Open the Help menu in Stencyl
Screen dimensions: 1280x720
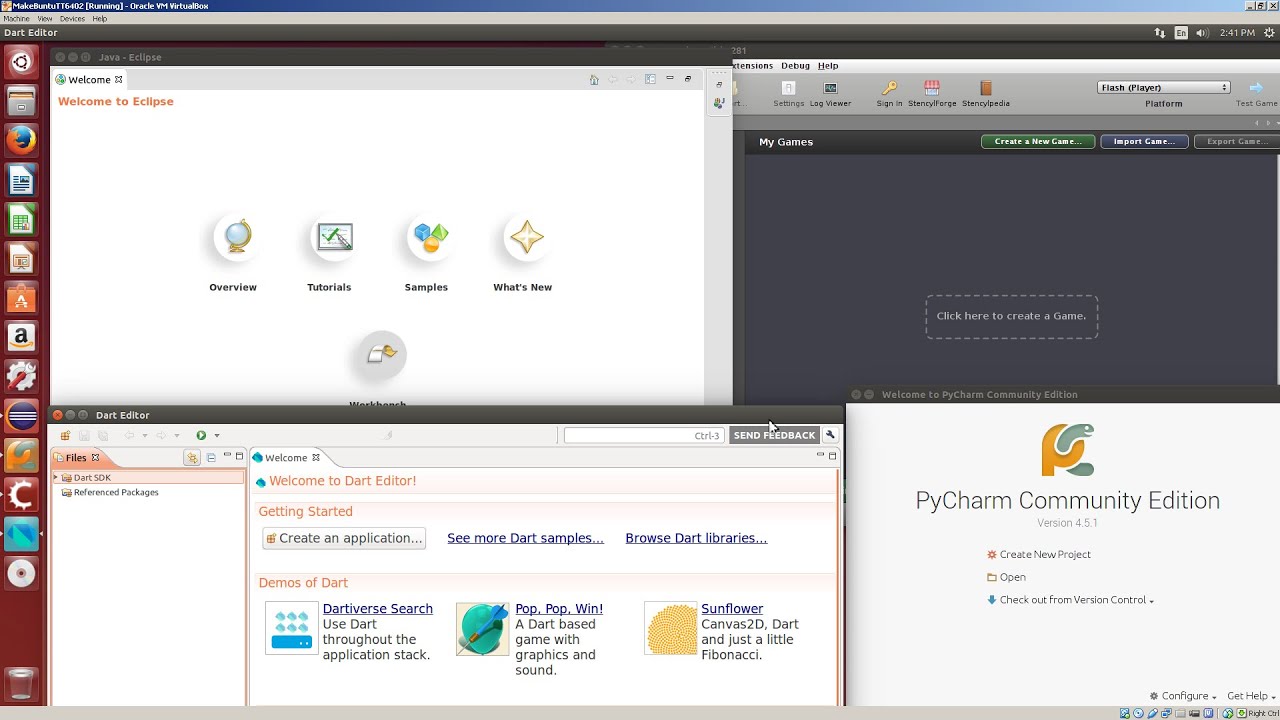click(828, 66)
